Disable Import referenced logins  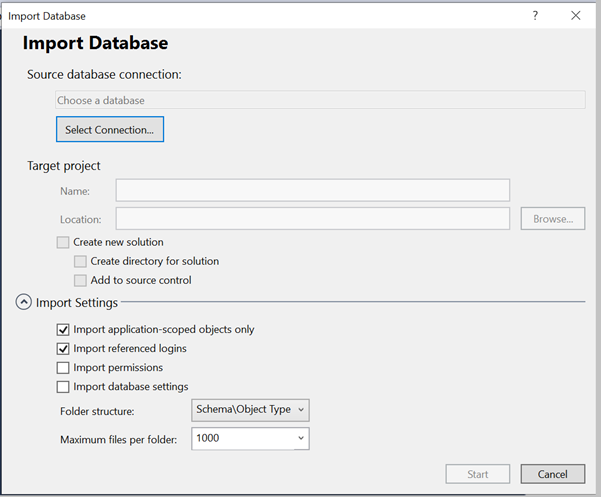(x=64, y=348)
